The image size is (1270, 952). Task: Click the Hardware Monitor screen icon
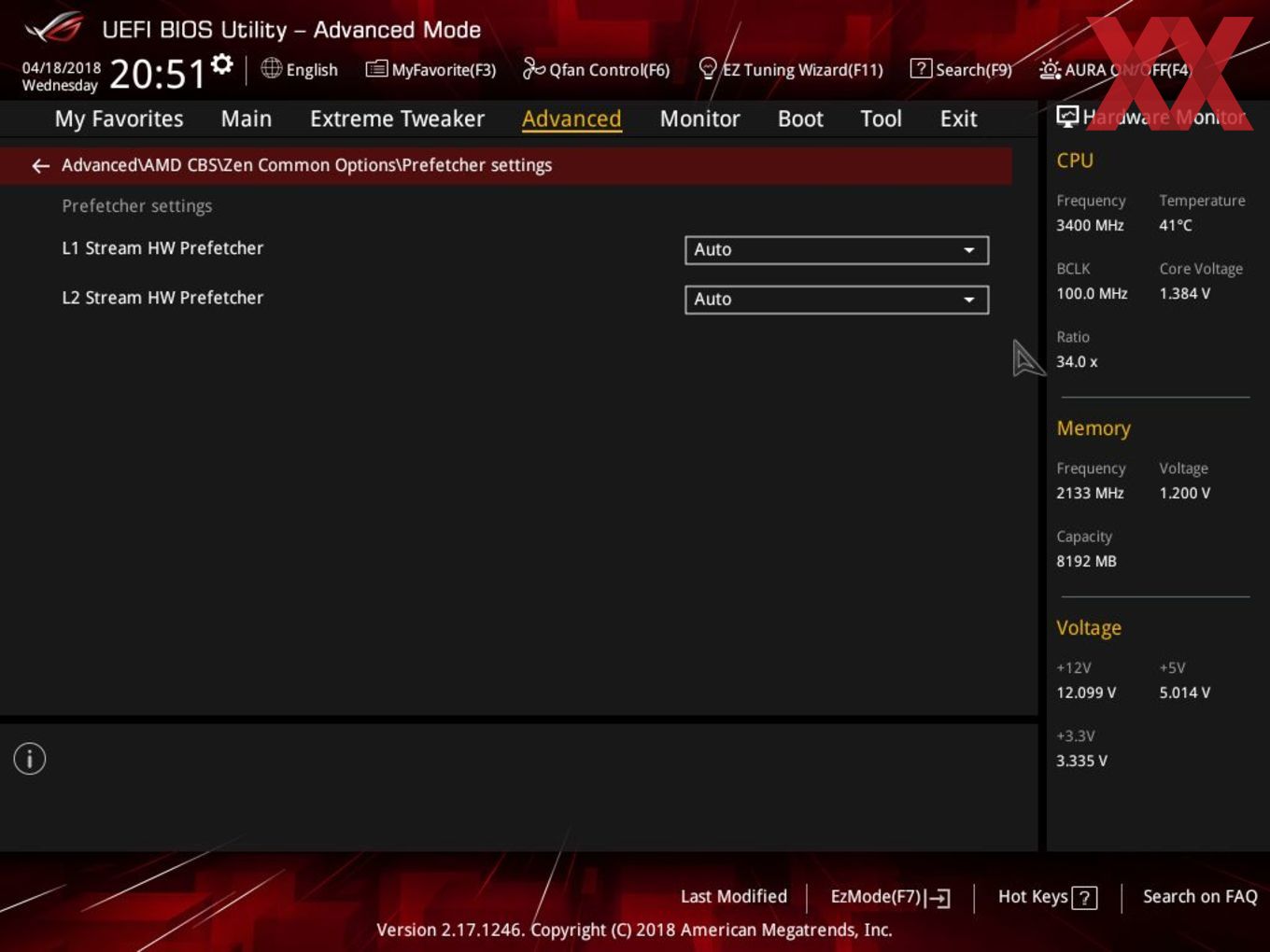coord(1067,116)
